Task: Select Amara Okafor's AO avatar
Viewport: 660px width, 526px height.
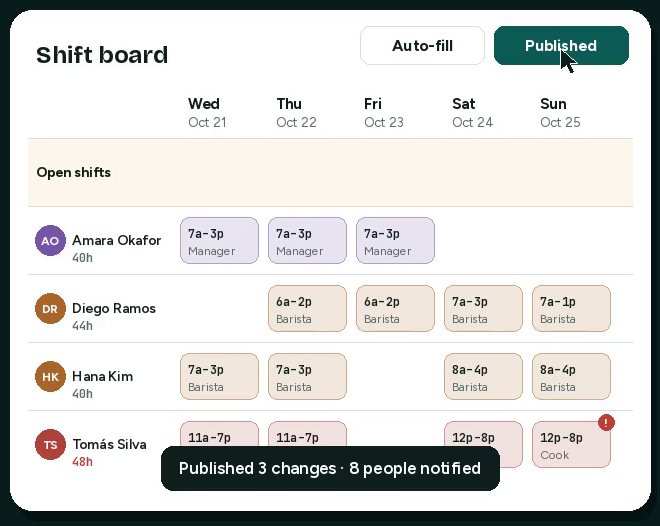Action: [x=50, y=241]
